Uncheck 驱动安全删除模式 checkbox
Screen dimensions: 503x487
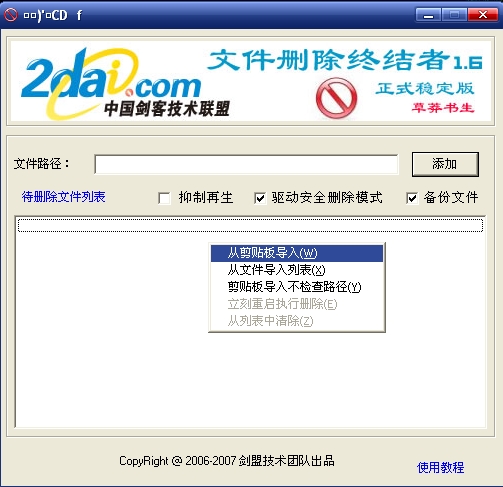[260, 198]
